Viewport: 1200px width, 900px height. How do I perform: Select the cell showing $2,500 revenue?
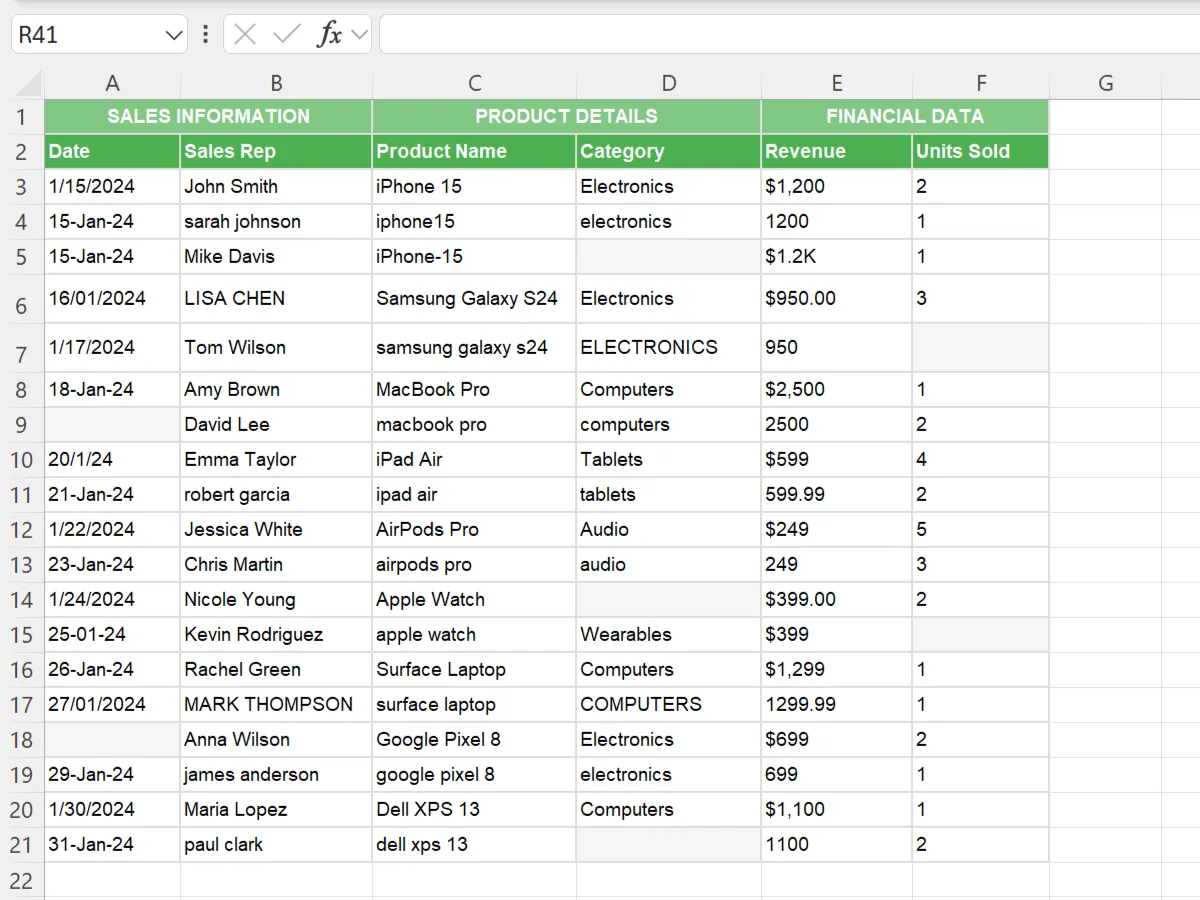pos(837,389)
